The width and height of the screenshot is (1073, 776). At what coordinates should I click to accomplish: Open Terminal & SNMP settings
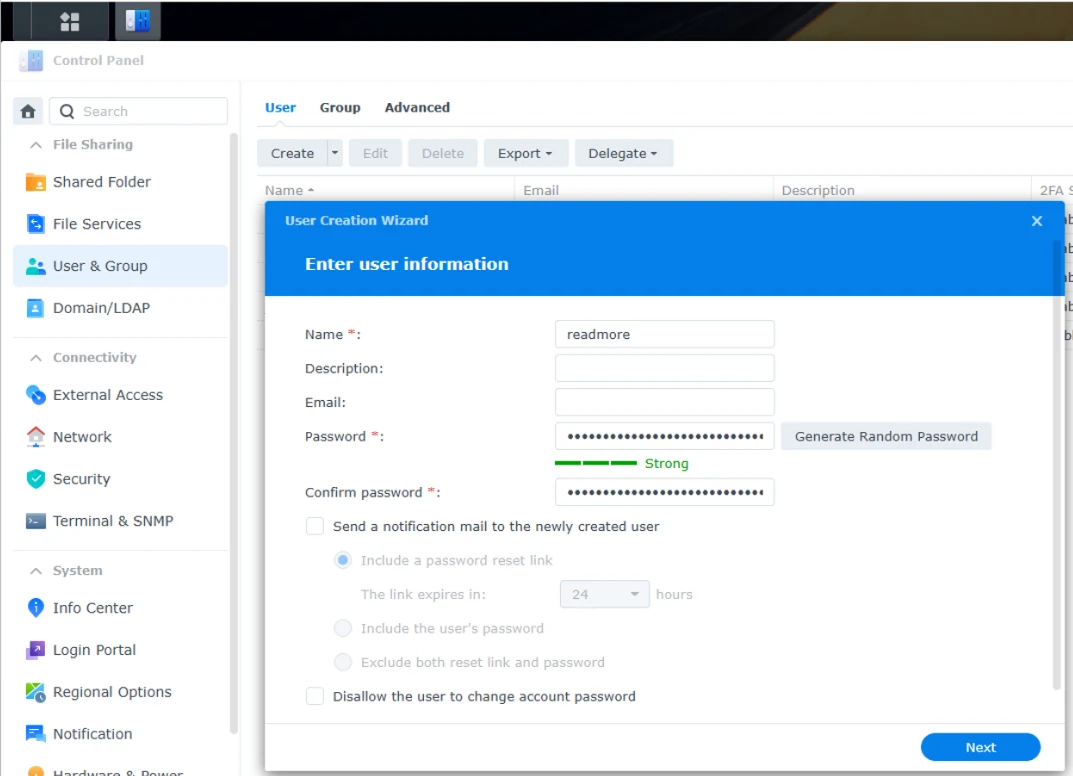pyautogui.click(x=120, y=521)
